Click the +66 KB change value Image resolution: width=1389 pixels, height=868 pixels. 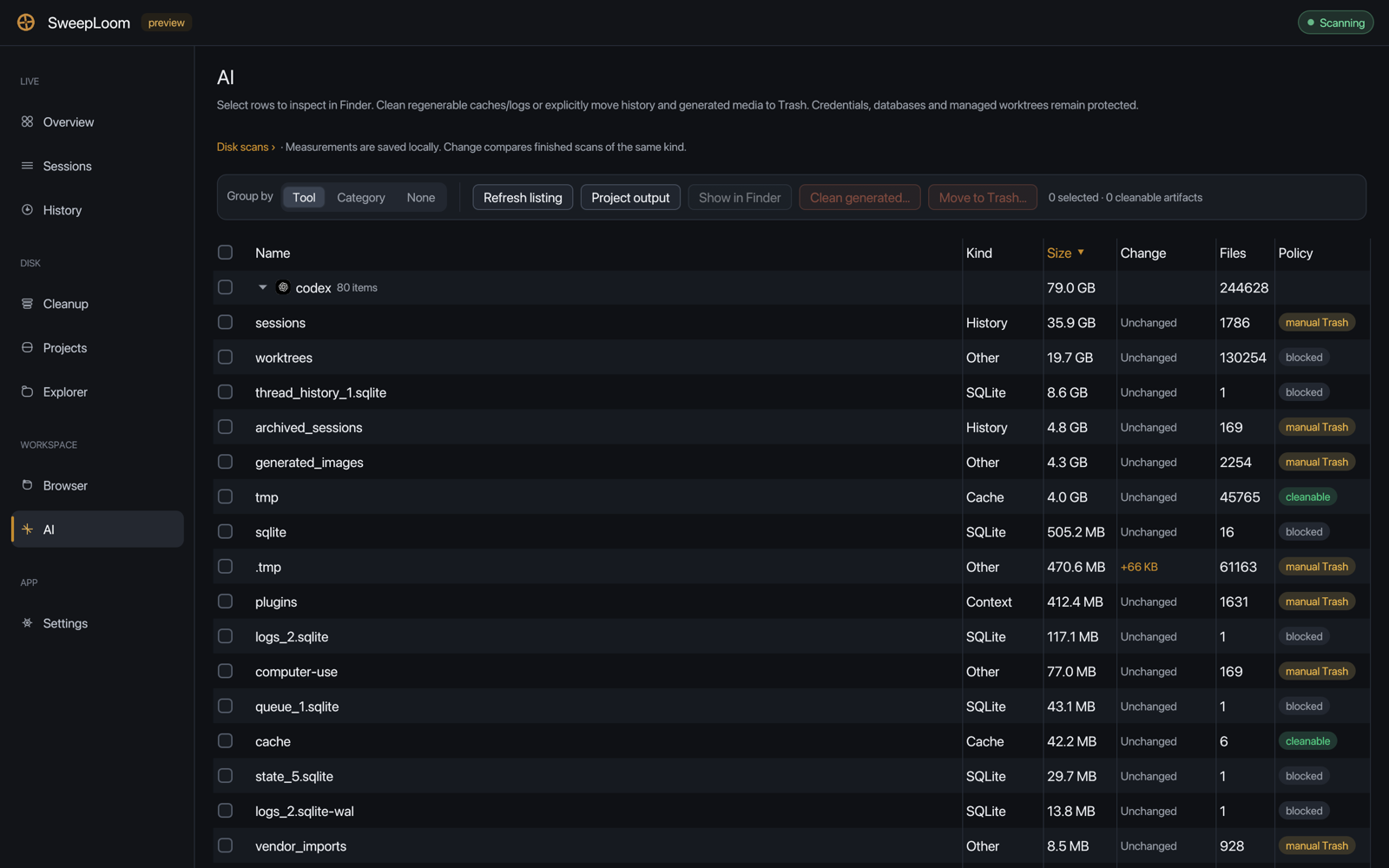point(1139,567)
